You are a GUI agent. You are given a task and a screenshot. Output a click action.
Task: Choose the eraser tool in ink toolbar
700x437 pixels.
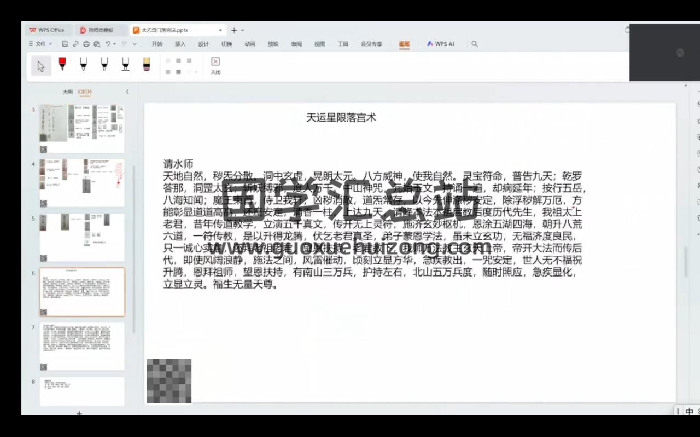(x=146, y=65)
